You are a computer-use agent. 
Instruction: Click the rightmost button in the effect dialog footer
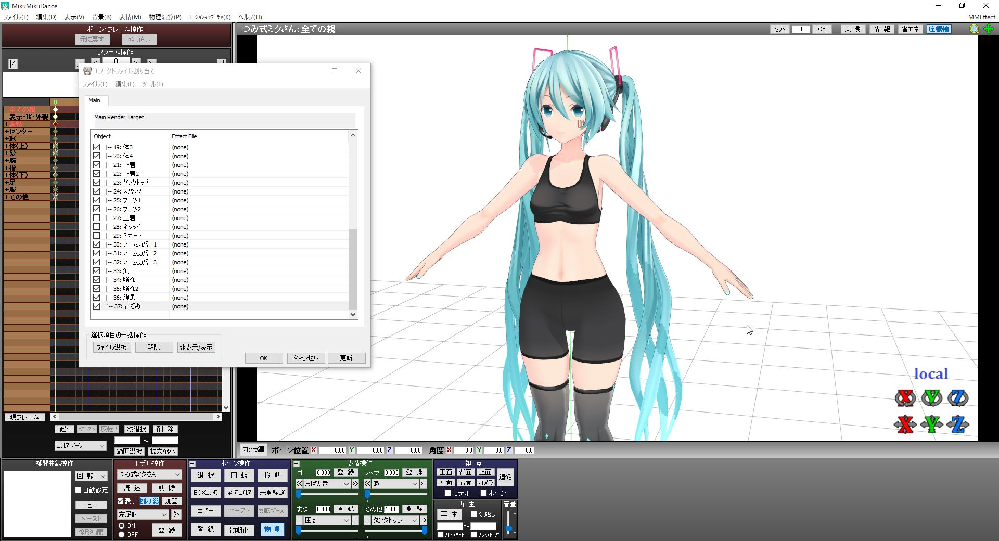345,357
